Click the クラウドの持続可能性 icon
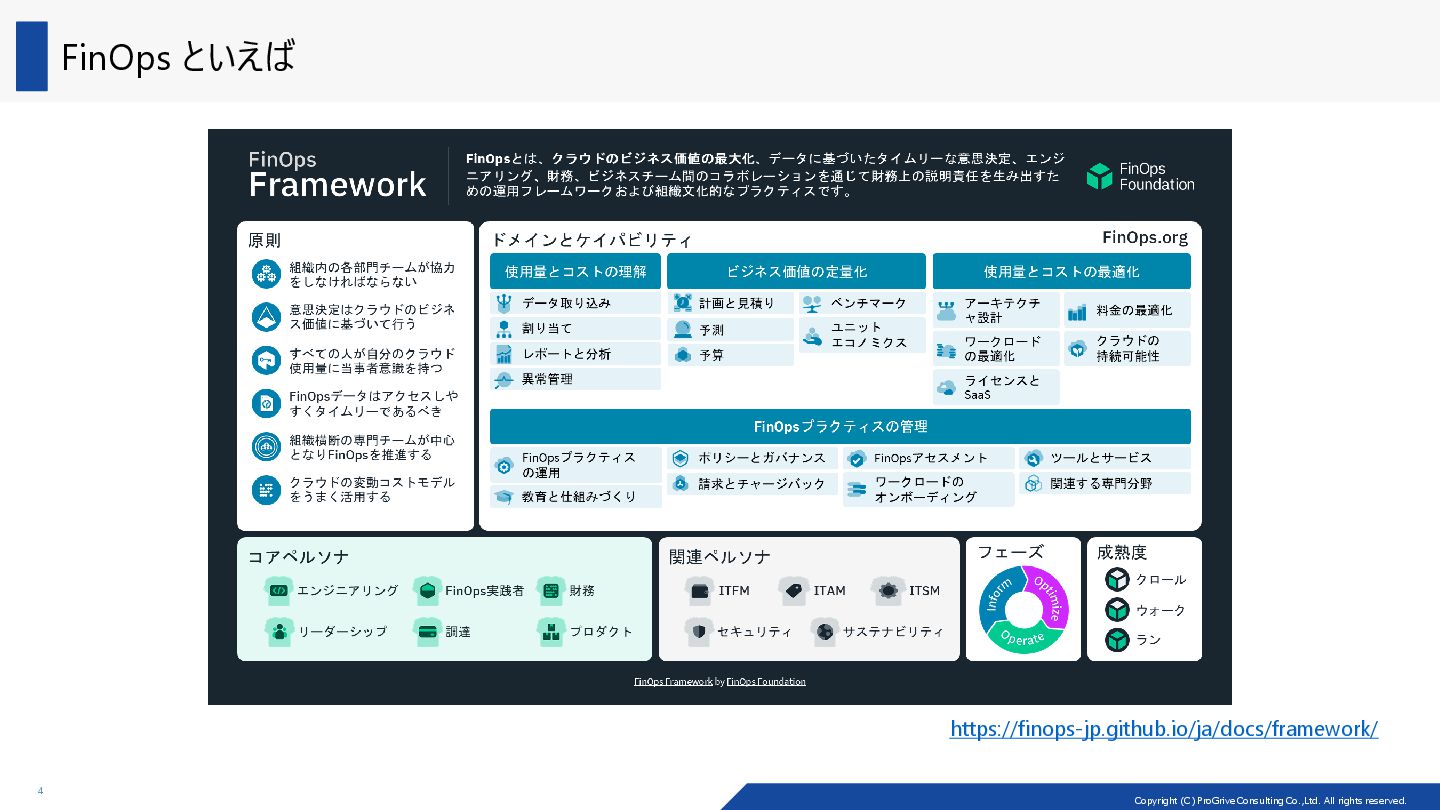 pos(1077,349)
